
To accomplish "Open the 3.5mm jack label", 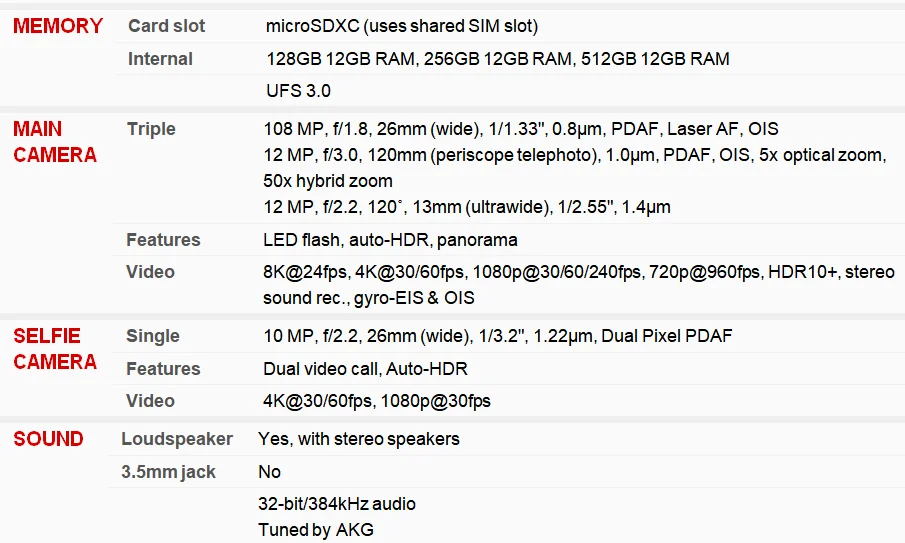I will click(x=168, y=472).
